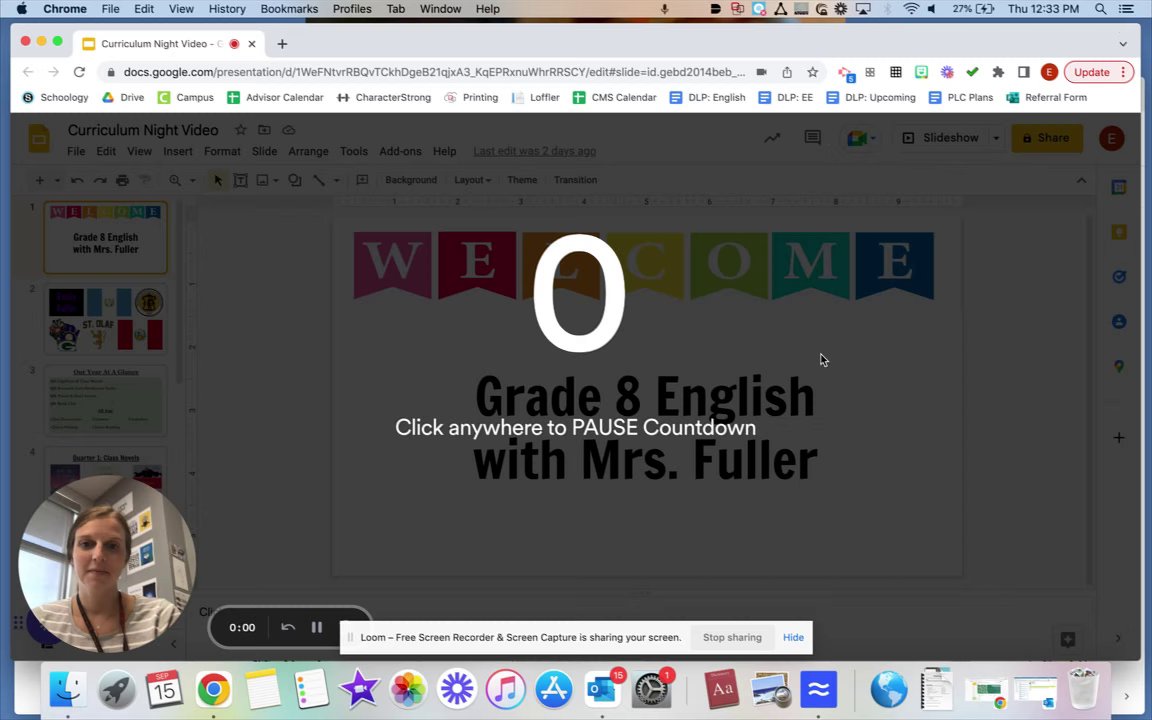Open Google Calendar side panel icon
Screen dimensions: 1152x720
coord(1119,187)
